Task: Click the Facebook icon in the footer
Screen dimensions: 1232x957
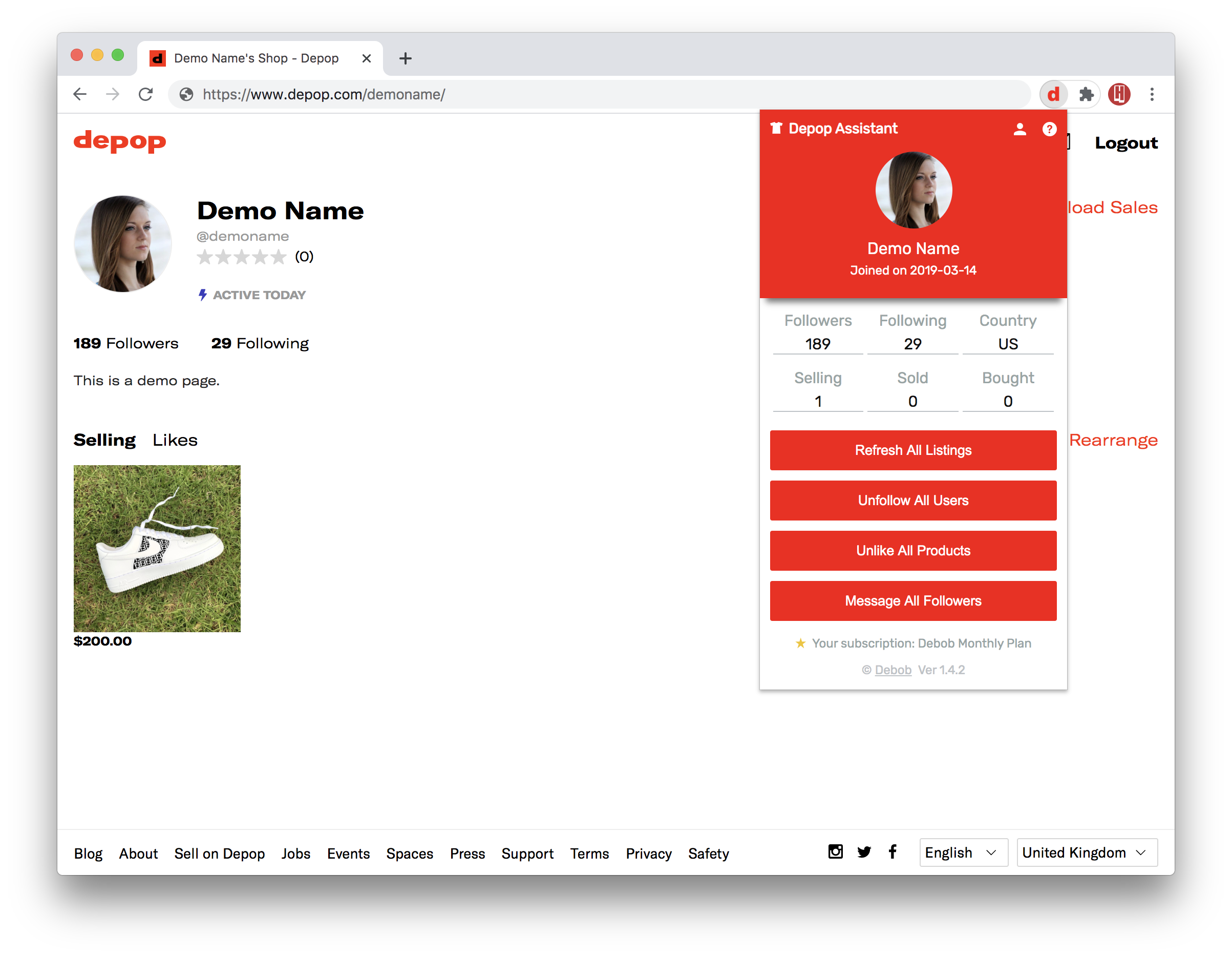Action: point(893,852)
